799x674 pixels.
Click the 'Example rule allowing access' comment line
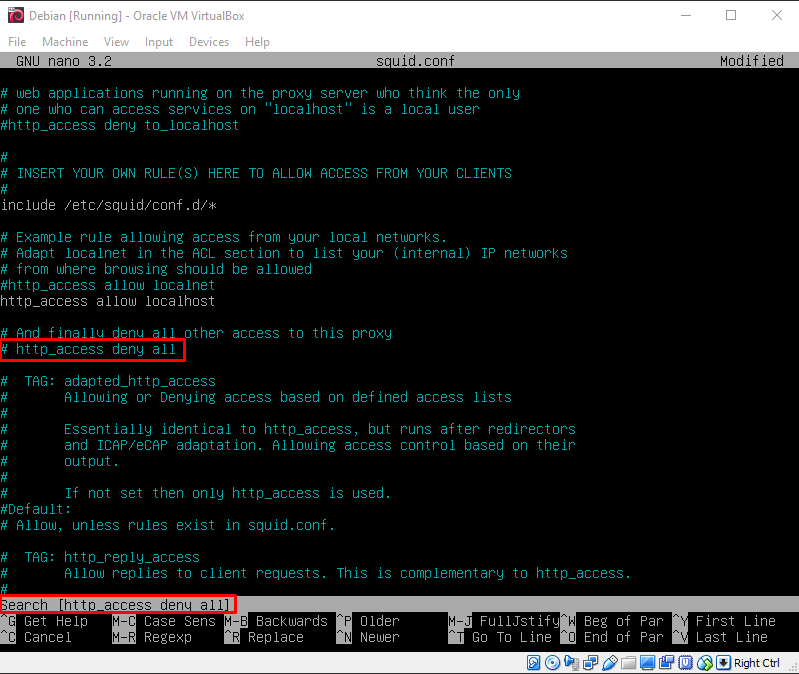click(x=224, y=237)
